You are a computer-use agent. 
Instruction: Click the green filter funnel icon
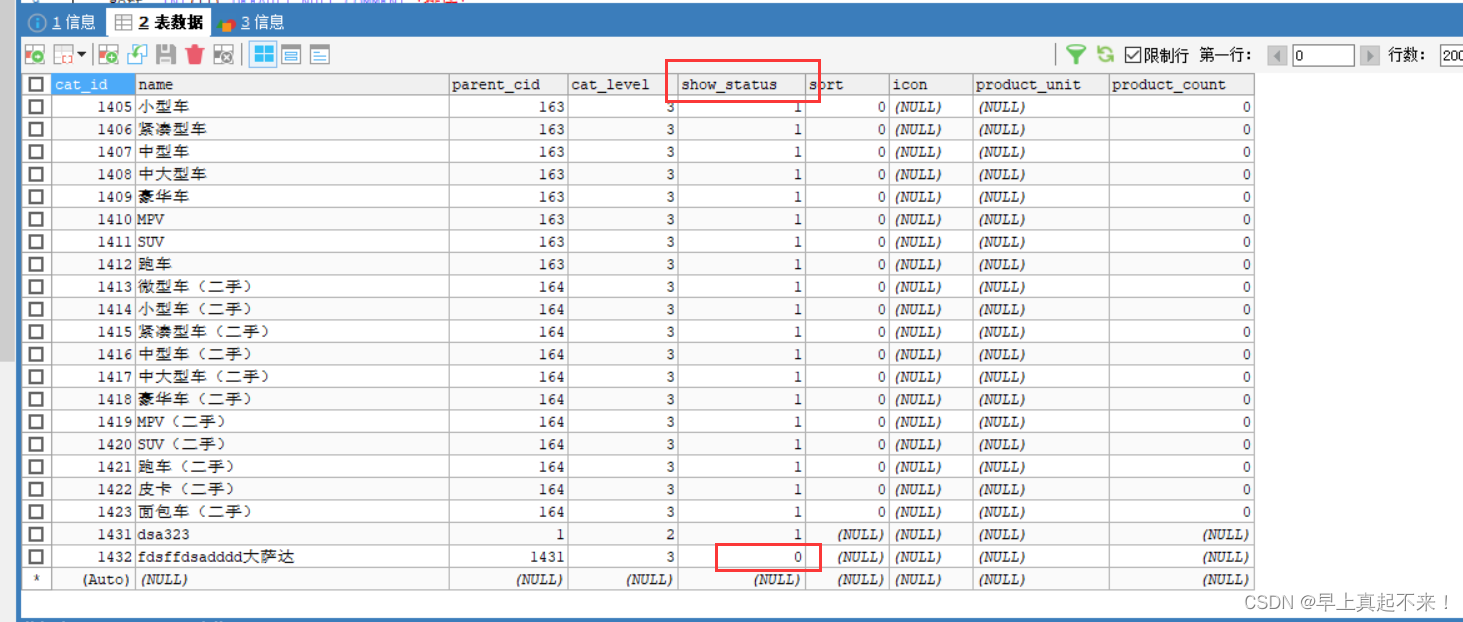click(x=1076, y=54)
